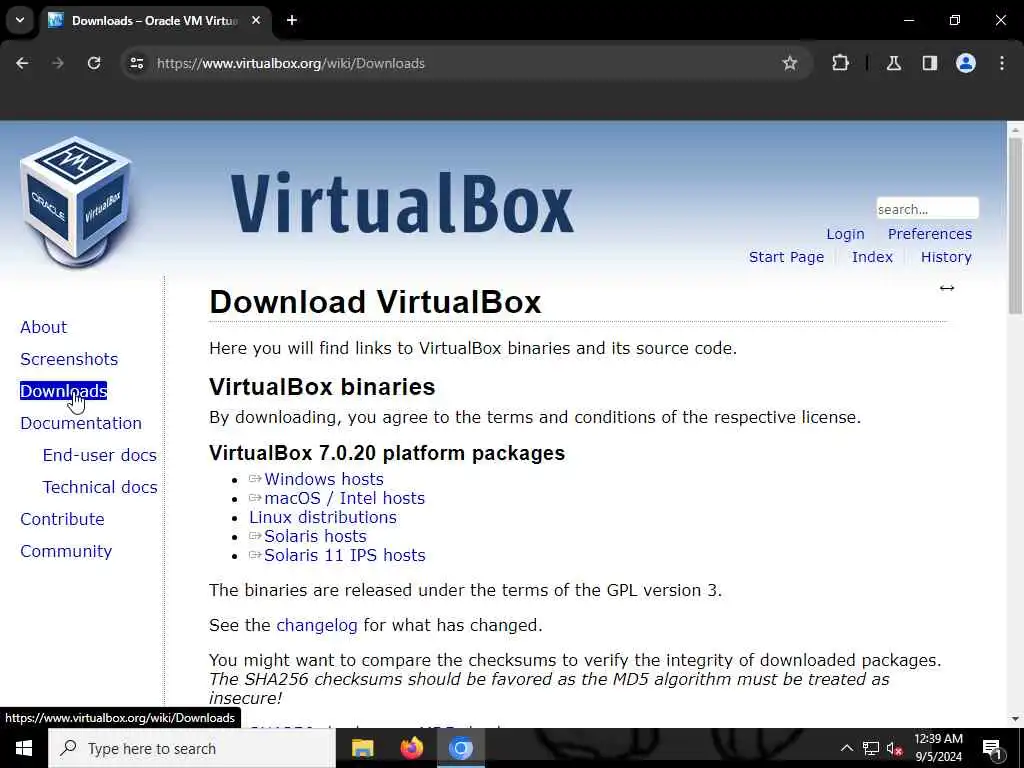1024x768 pixels.
Task: Open Chrome Labs flask icon
Action: click(893, 63)
